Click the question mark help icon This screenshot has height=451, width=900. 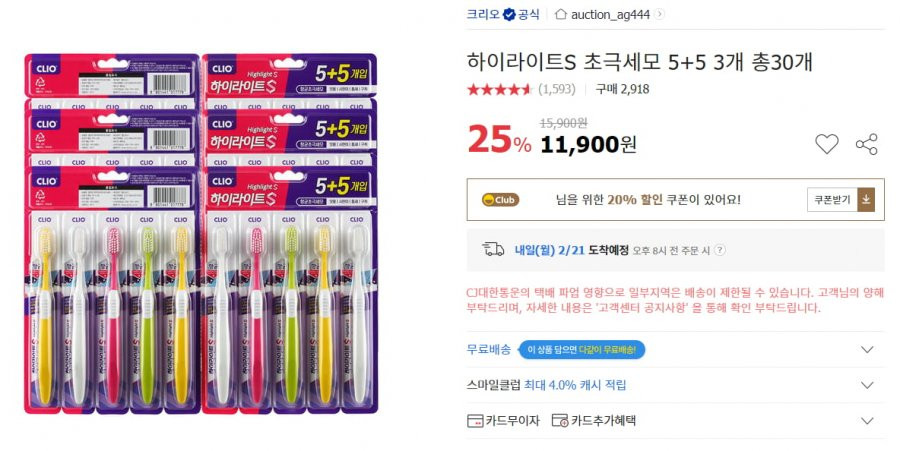(x=719, y=250)
